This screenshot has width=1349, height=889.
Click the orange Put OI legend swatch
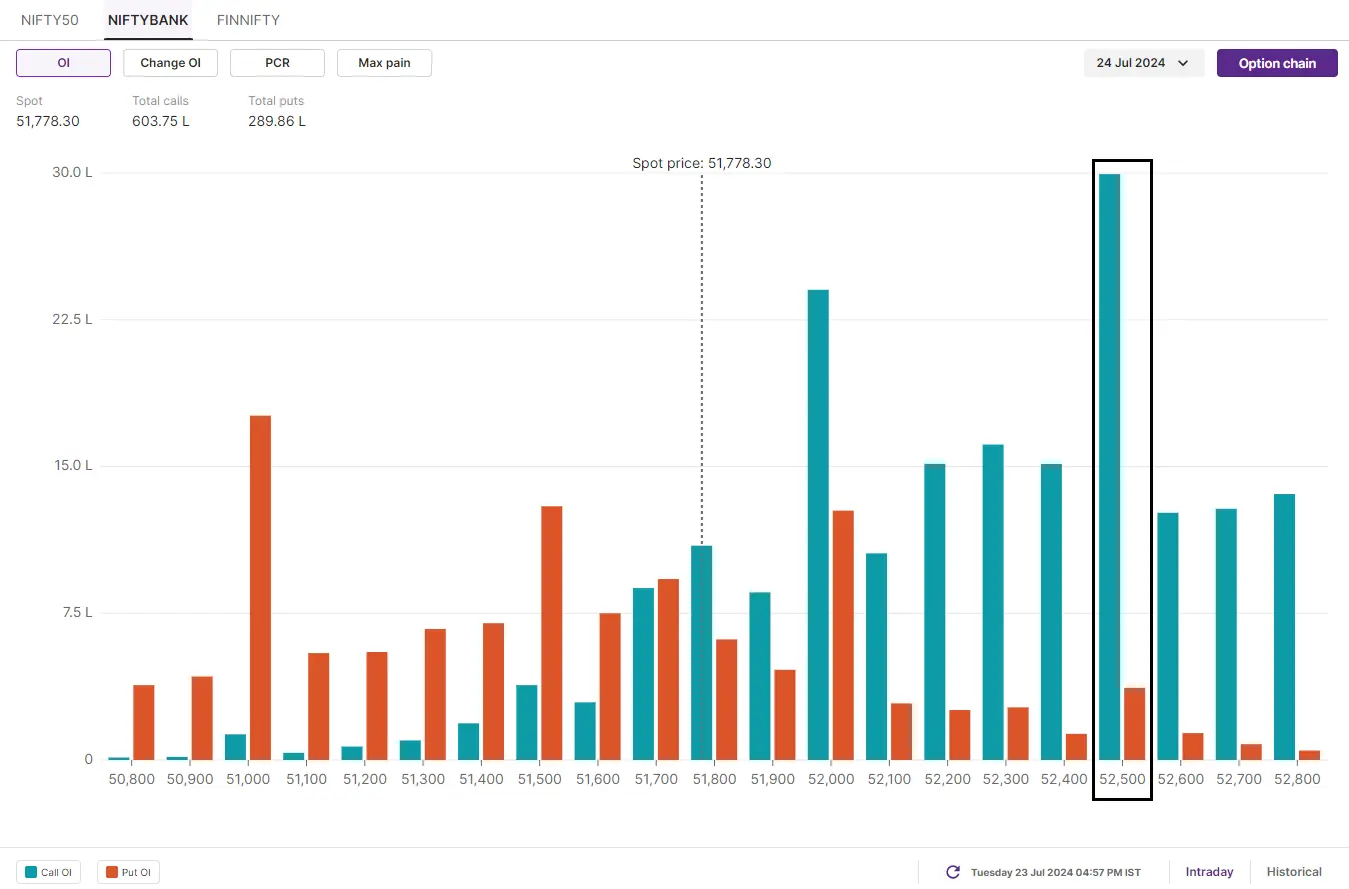point(111,872)
